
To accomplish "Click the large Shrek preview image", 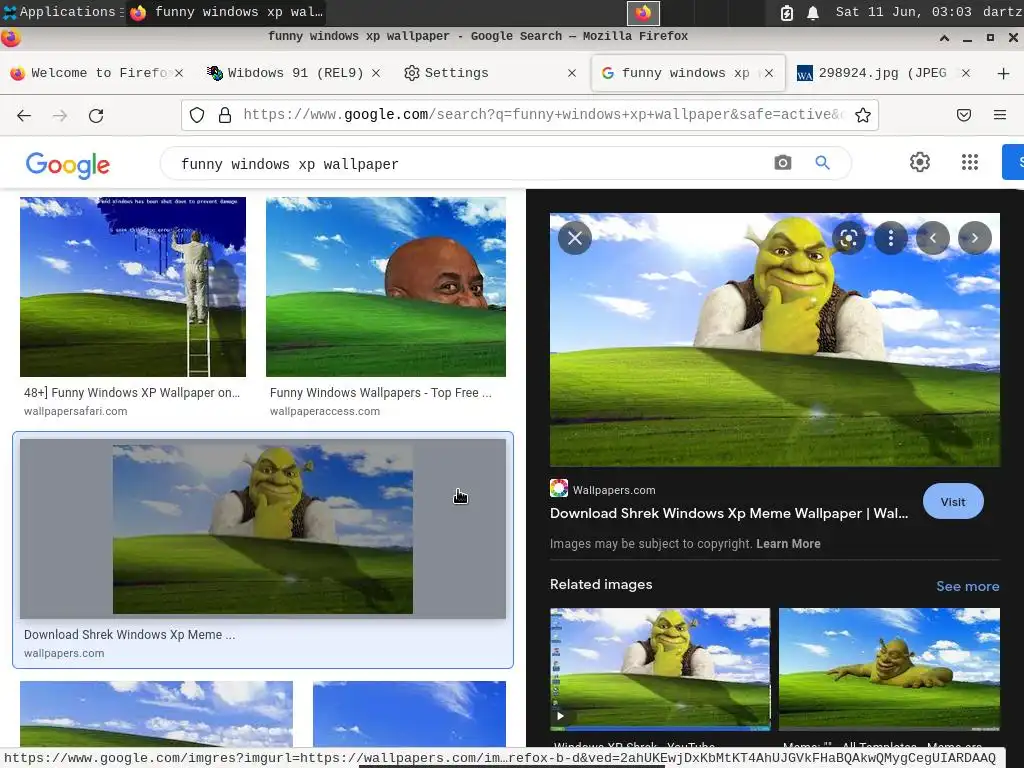I will click(775, 340).
